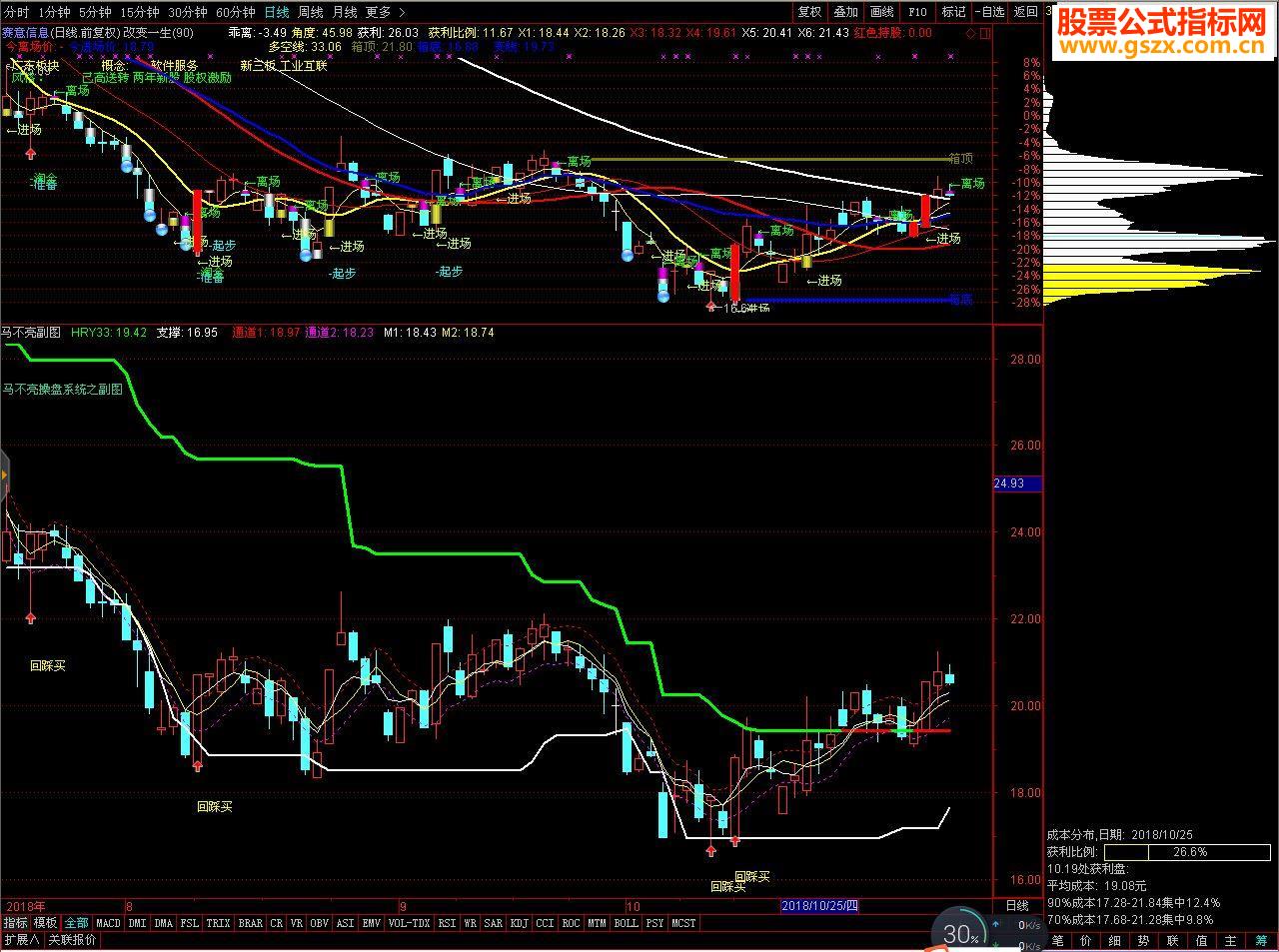1279x952 pixels.
Task: Select the 60分钟 period
Action: pyautogui.click(x=235, y=12)
